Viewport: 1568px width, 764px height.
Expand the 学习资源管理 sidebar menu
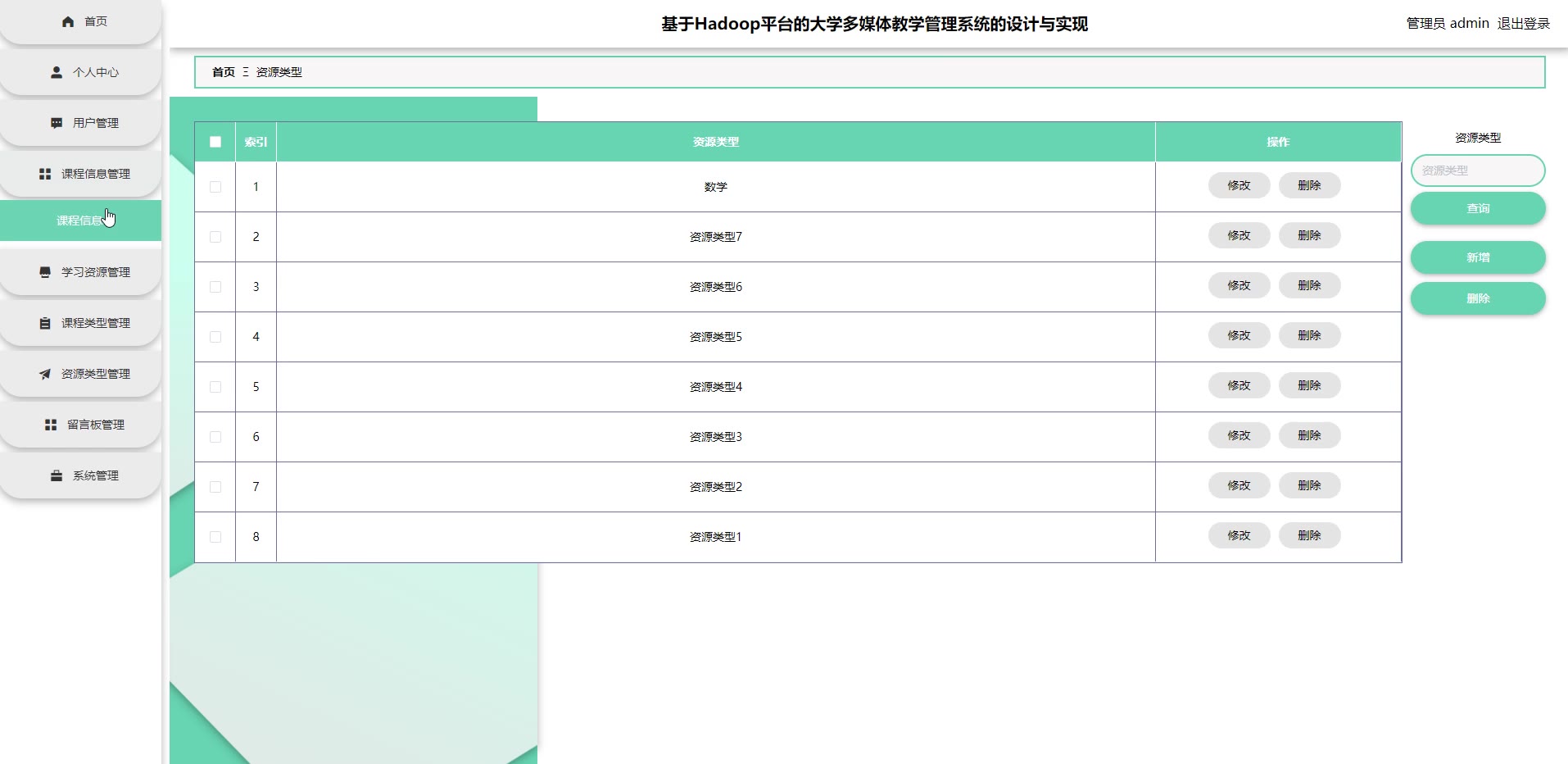[x=80, y=272]
